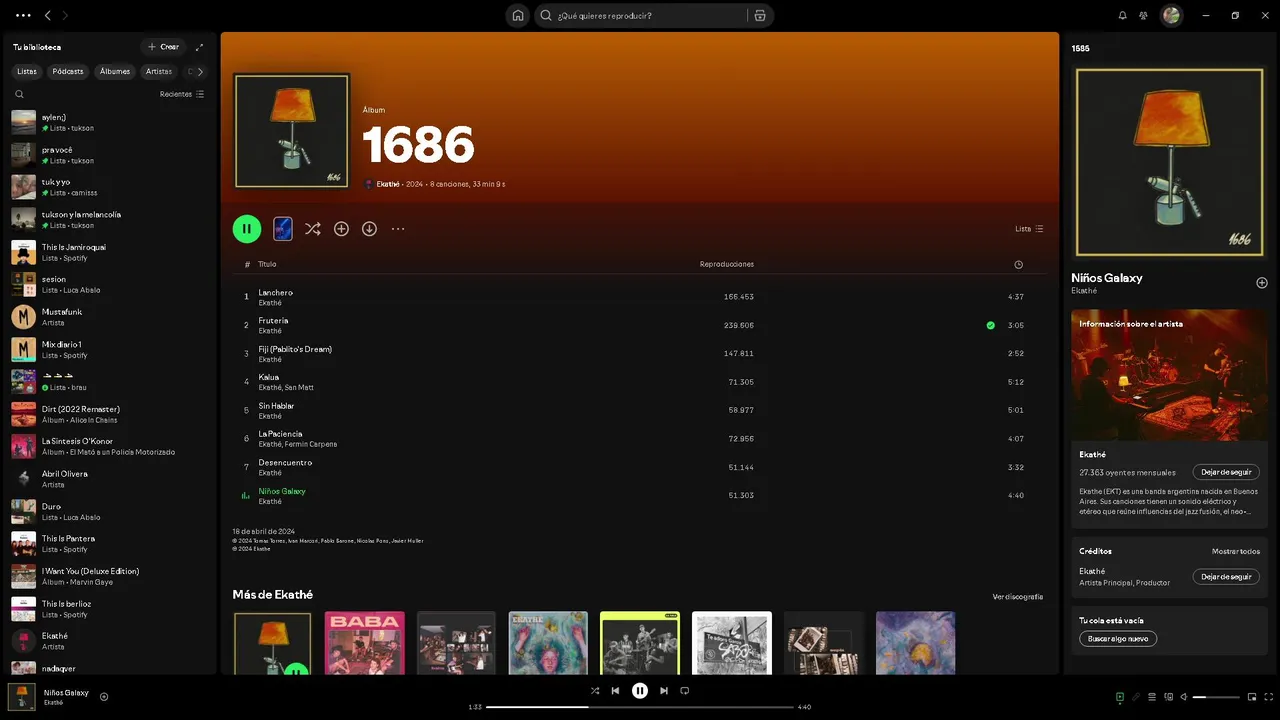Image resolution: width=1280 pixels, height=720 pixels.
Task: Filter library by Álbumes
Action: click(x=115, y=72)
